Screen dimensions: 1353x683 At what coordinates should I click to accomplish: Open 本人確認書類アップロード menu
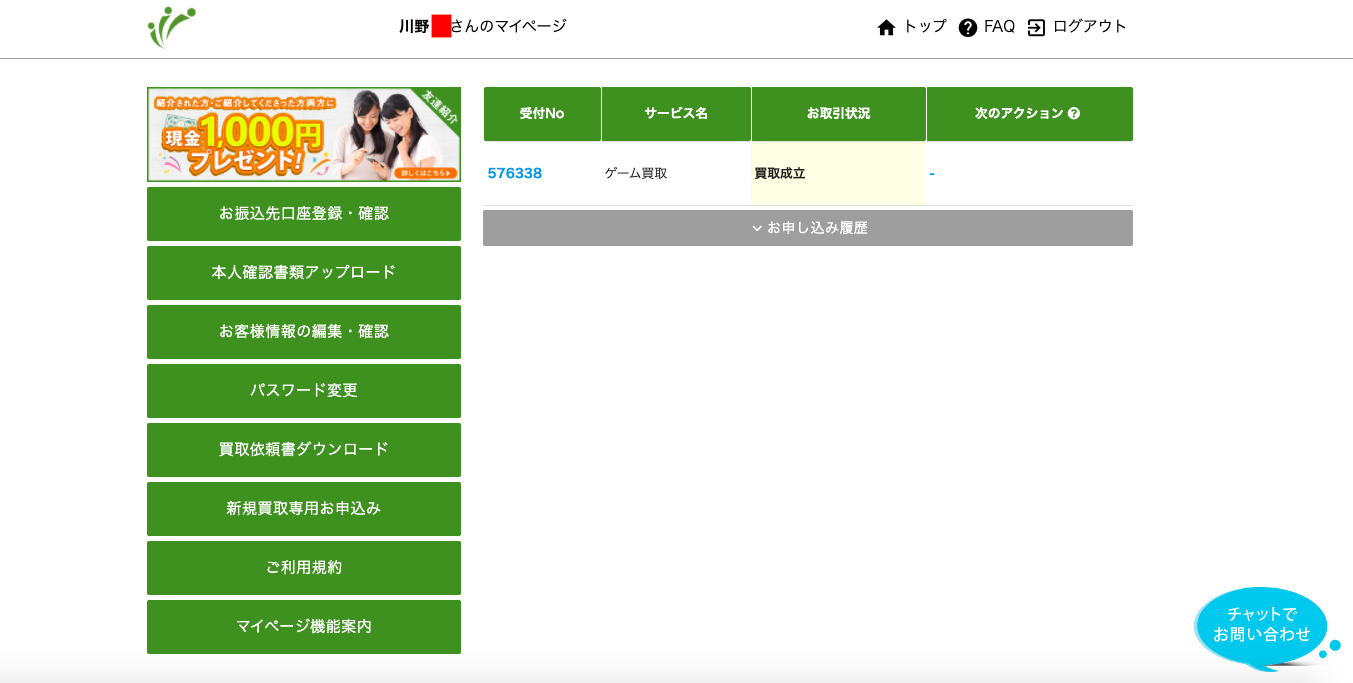pyautogui.click(x=304, y=273)
